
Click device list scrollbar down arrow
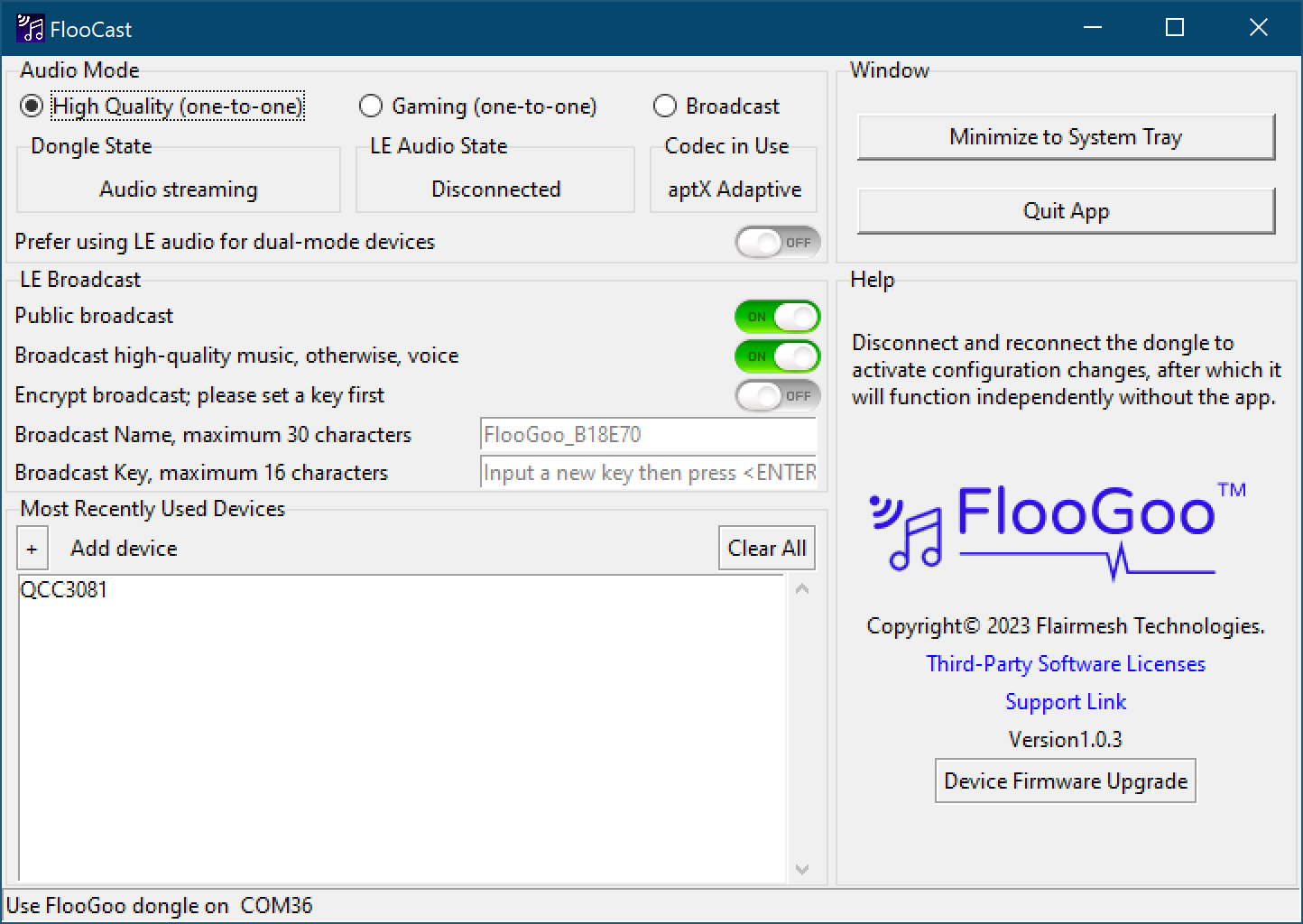(802, 870)
